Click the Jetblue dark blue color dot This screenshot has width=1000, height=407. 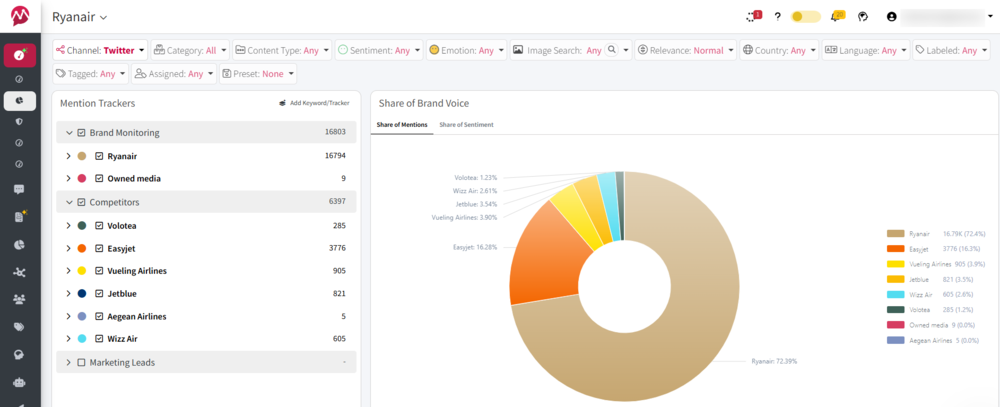pos(82,293)
